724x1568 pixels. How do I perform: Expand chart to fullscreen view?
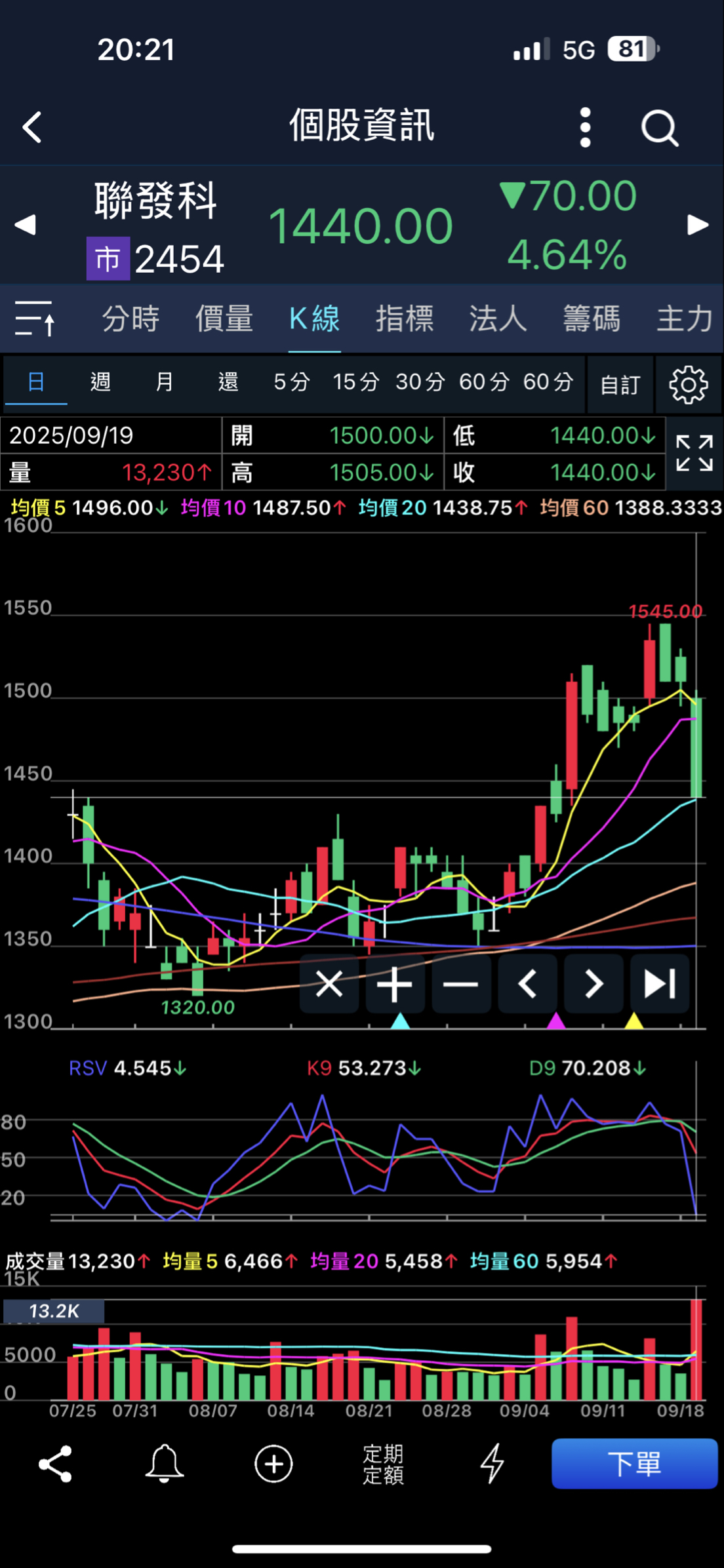[x=694, y=453]
